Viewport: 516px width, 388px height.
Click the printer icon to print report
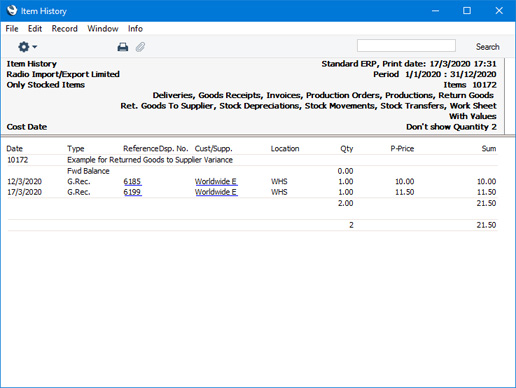[x=123, y=47]
